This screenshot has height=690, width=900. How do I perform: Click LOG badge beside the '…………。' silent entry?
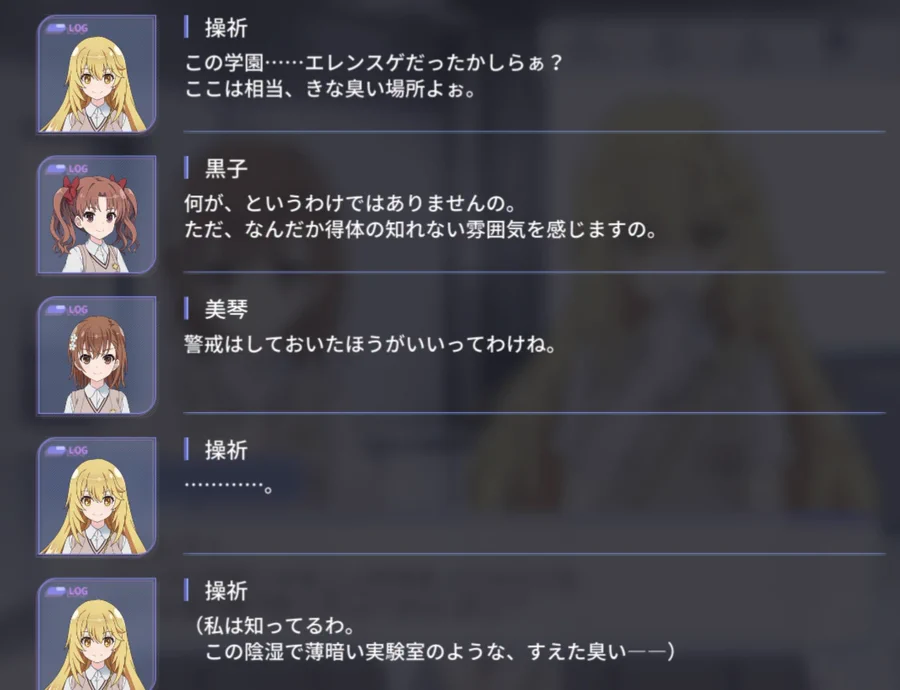click(x=67, y=451)
